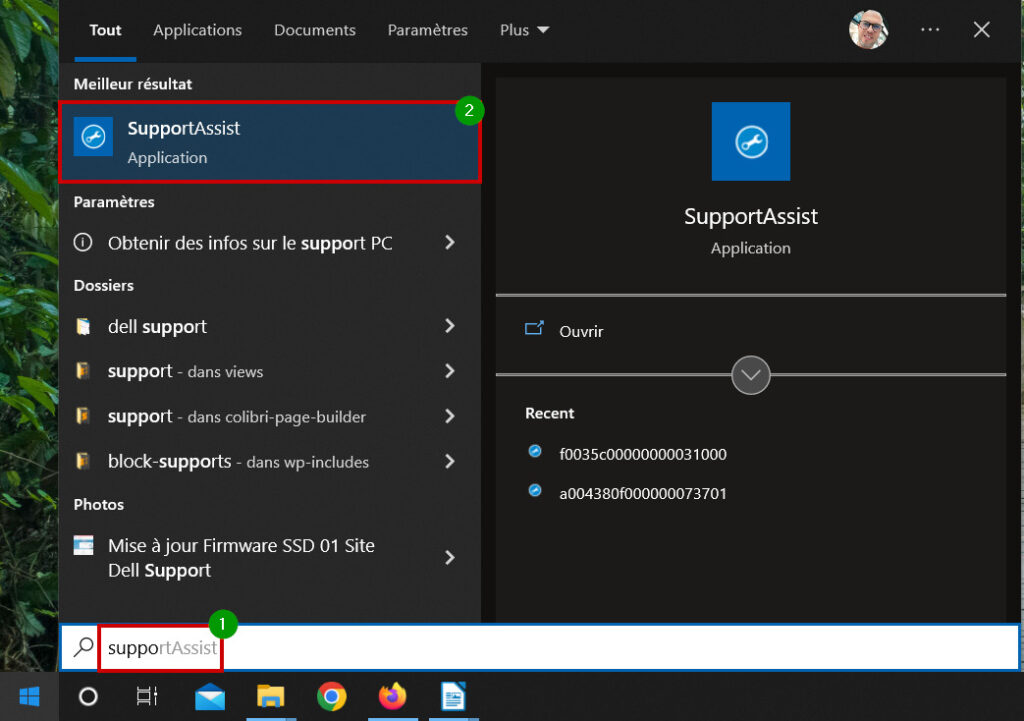Screen dimensions: 1024x721
Task: Click info icon beside 'Obtenir des infos'
Action: pyautogui.click(x=83, y=242)
